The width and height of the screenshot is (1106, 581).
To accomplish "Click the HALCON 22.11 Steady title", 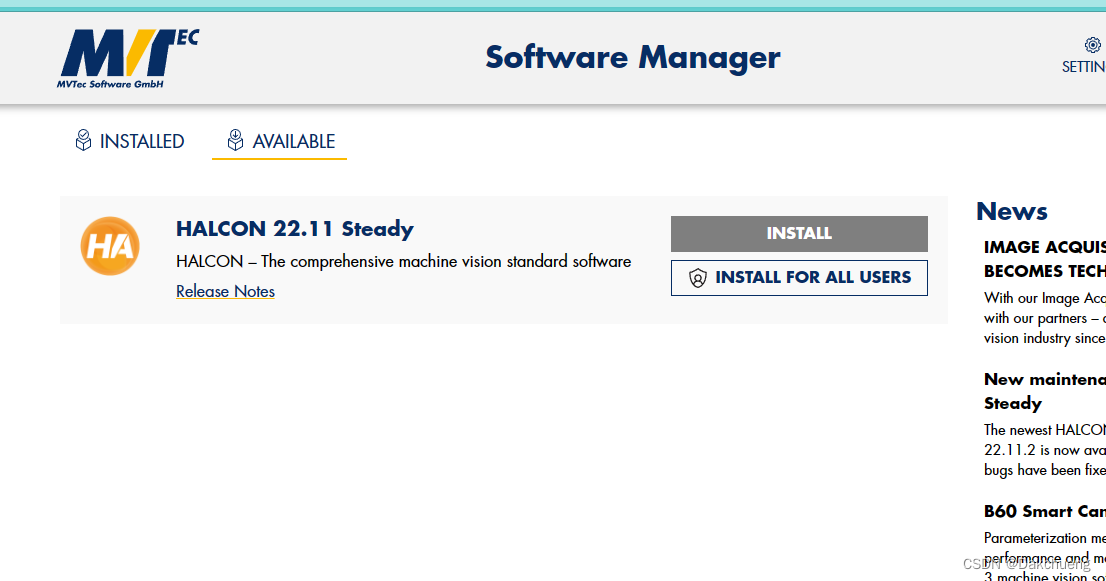I will 295,229.
